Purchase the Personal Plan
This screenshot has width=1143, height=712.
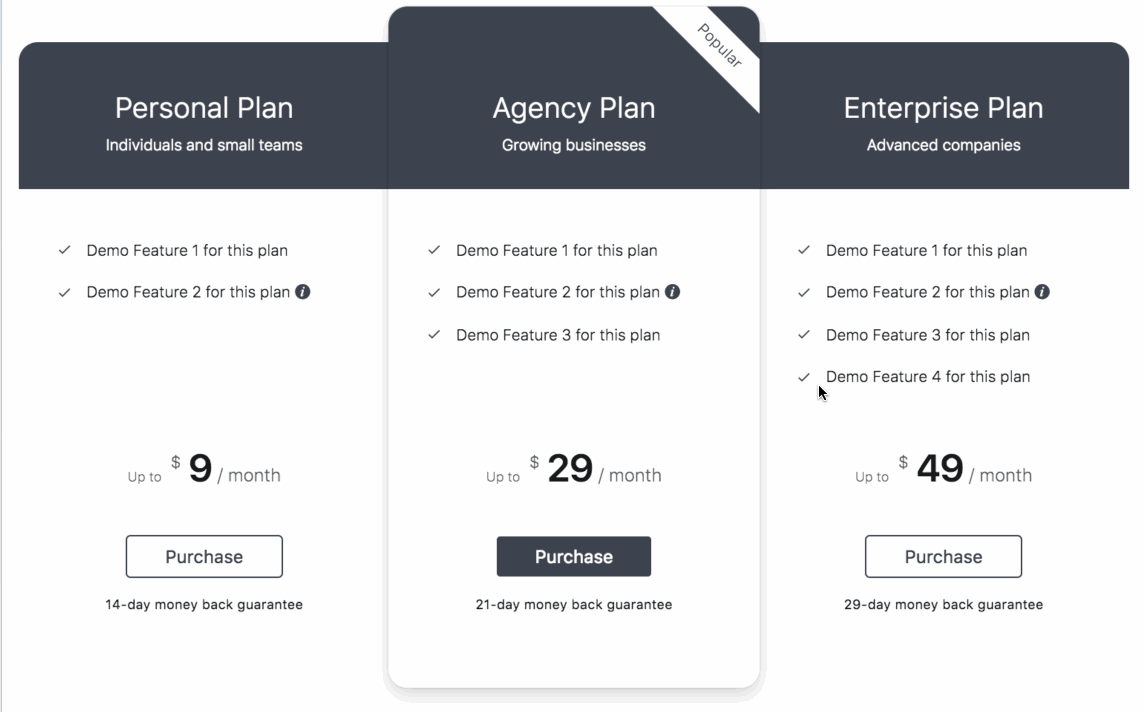pos(204,557)
